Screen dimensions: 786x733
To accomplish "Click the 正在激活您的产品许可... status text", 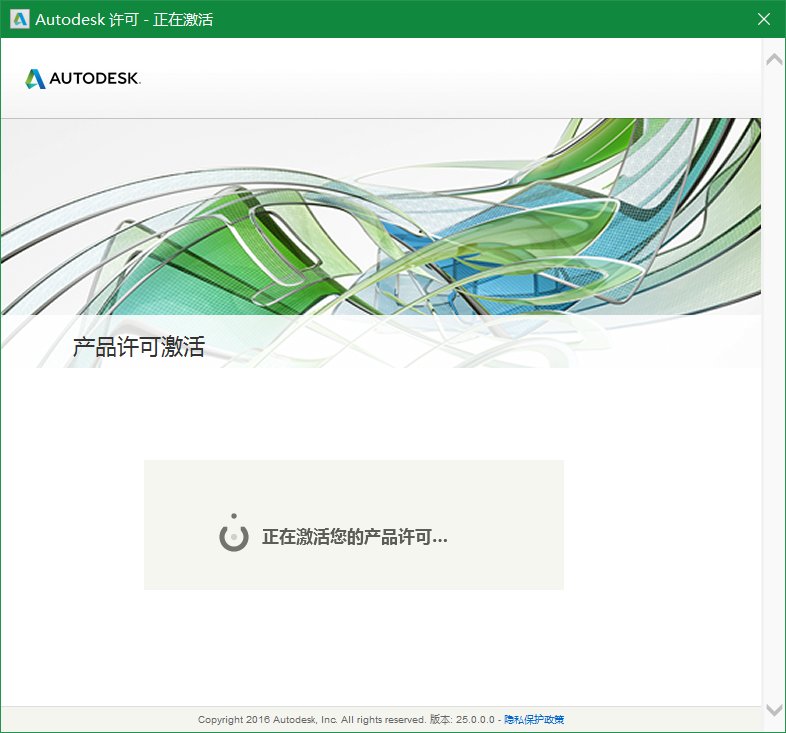I will tap(355, 537).
